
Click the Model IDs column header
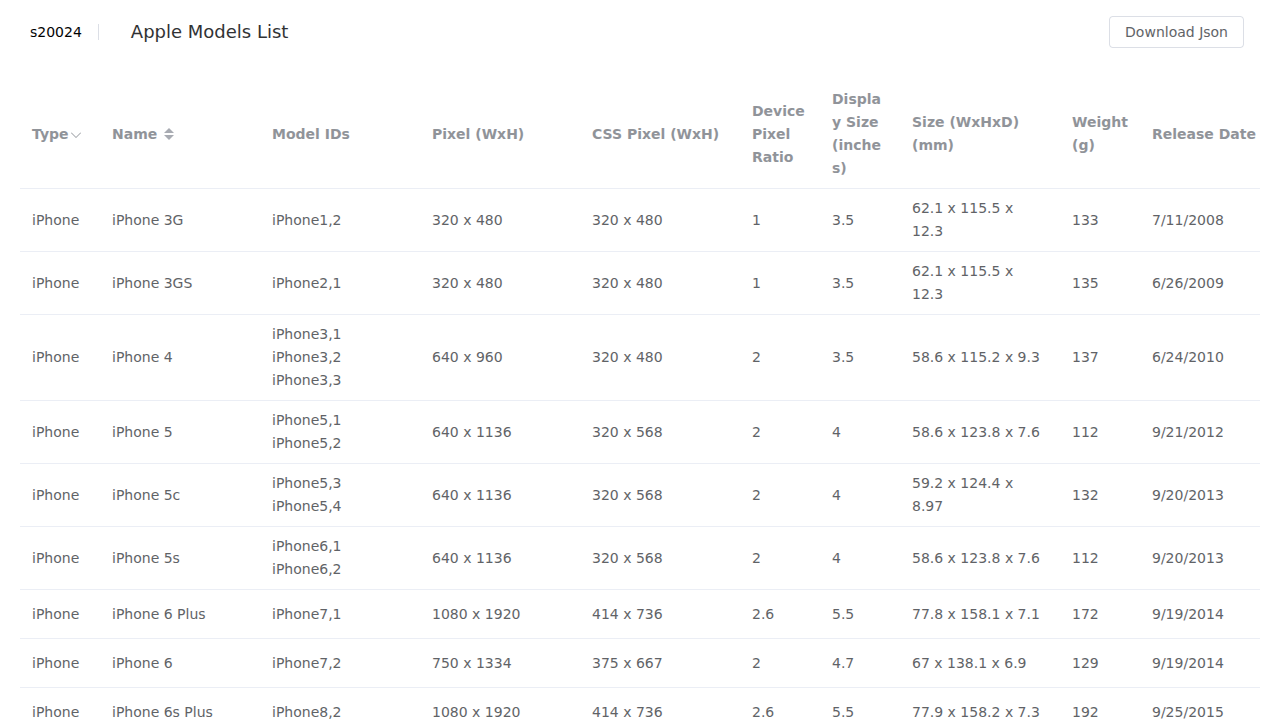point(311,134)
